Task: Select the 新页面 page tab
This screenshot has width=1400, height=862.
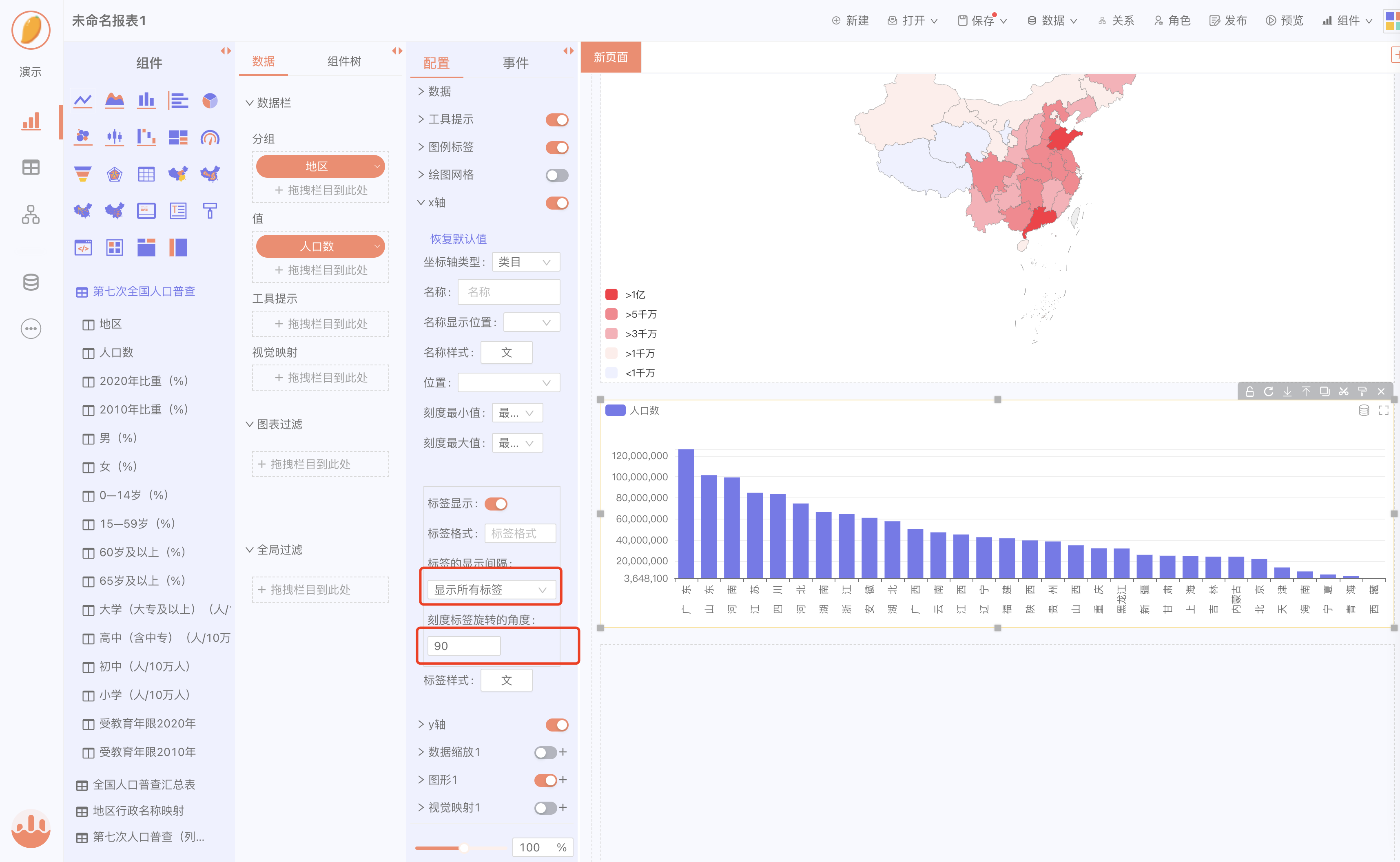Action: click(x=611, y=57)
